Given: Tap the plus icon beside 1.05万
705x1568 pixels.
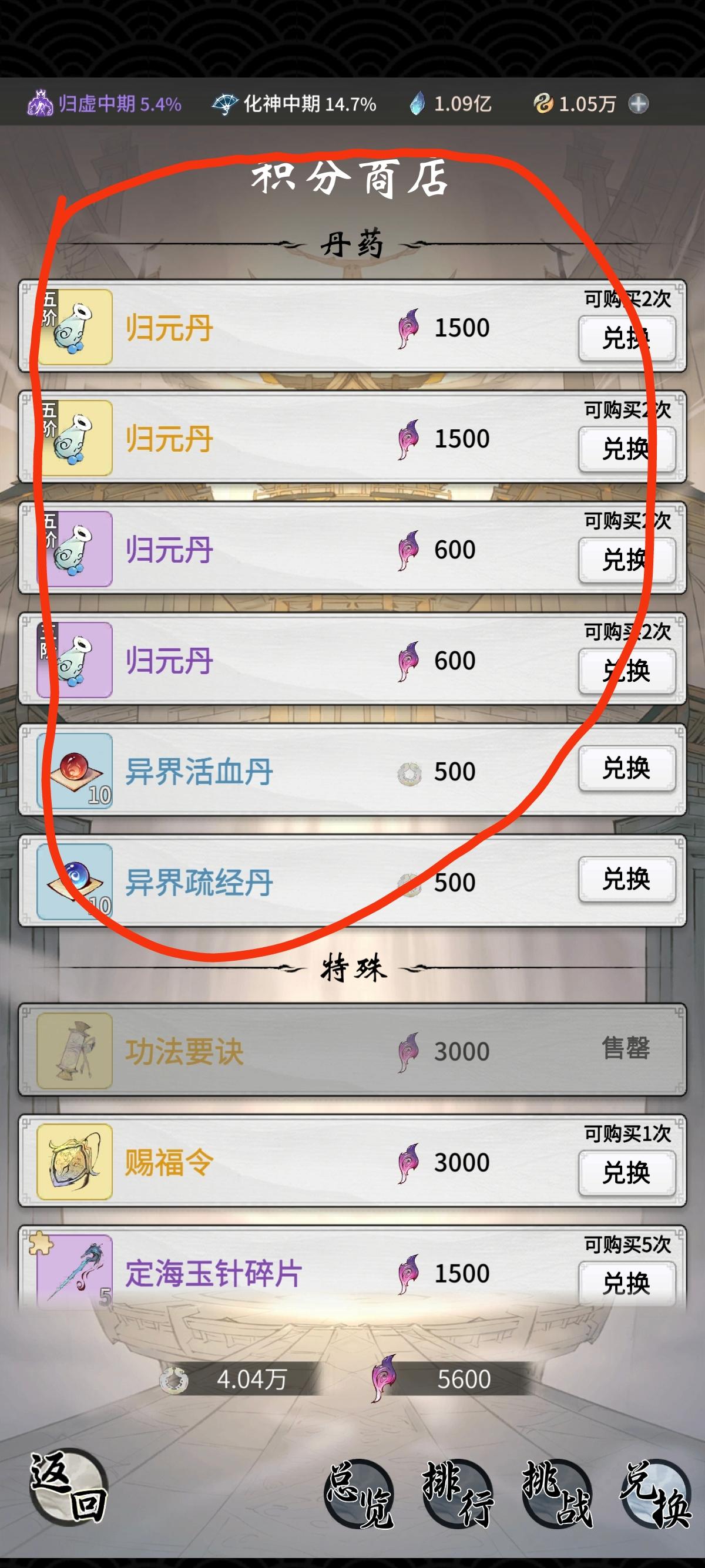Looking at the screenshot, I should click(x=638, y=104).
